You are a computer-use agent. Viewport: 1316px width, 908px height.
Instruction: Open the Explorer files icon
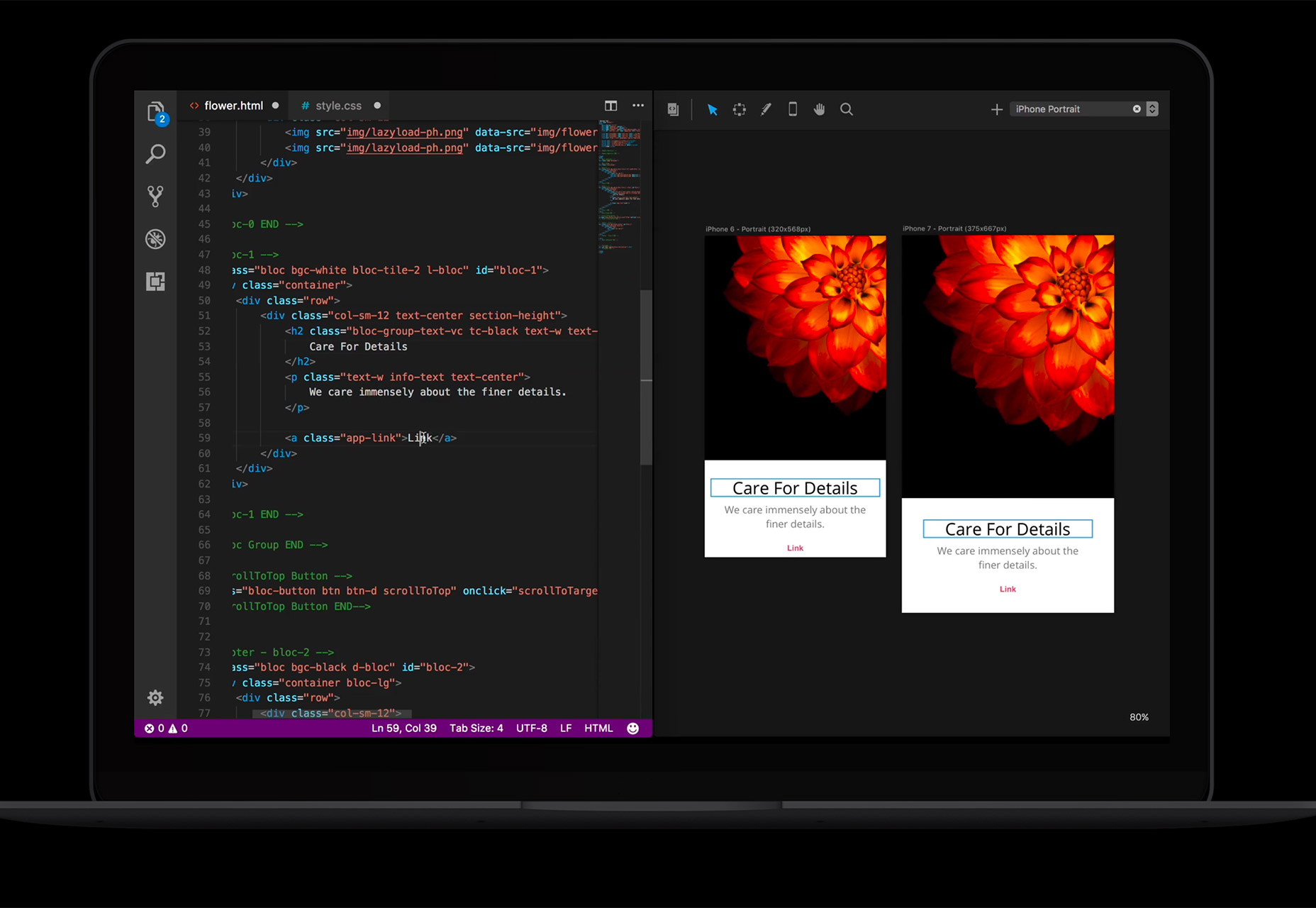(156, 111)
